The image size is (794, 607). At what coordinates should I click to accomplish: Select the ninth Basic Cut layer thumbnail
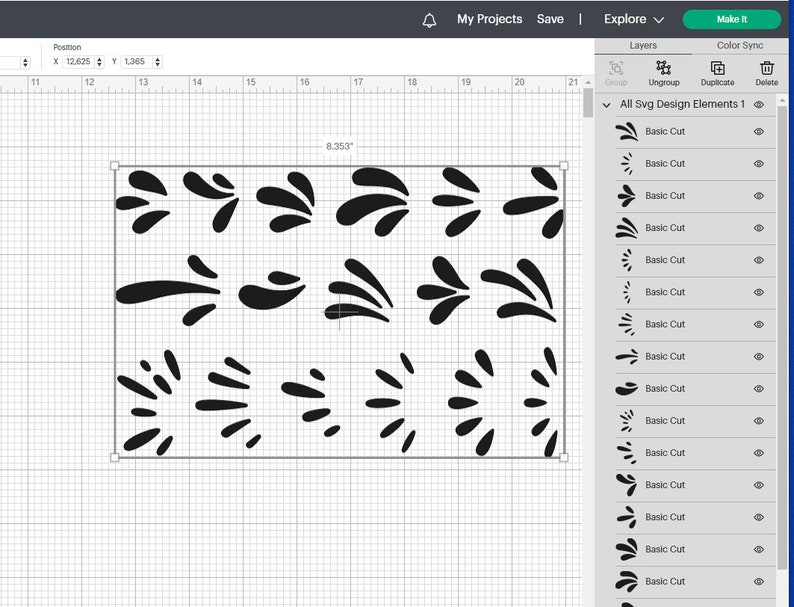click(x=627, y=389)
